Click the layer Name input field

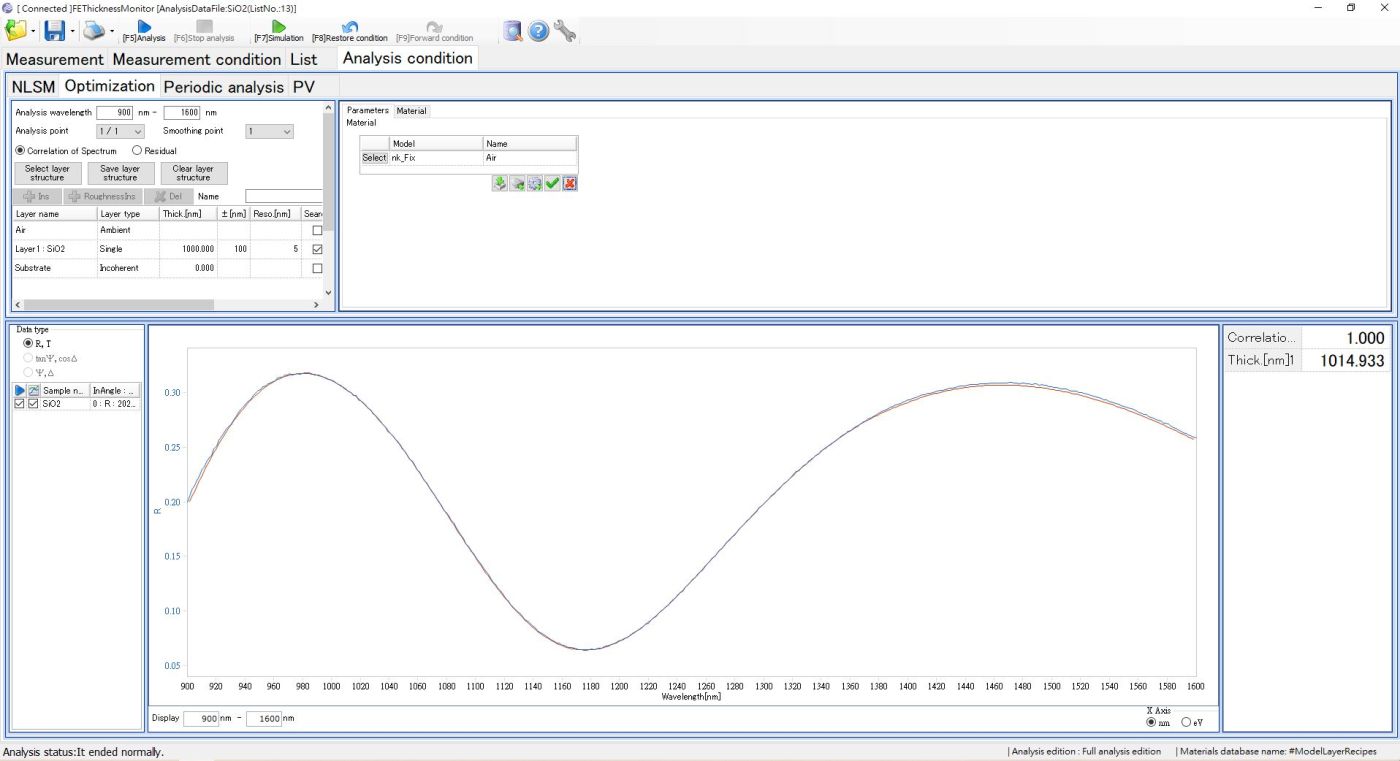coord(284,196)
